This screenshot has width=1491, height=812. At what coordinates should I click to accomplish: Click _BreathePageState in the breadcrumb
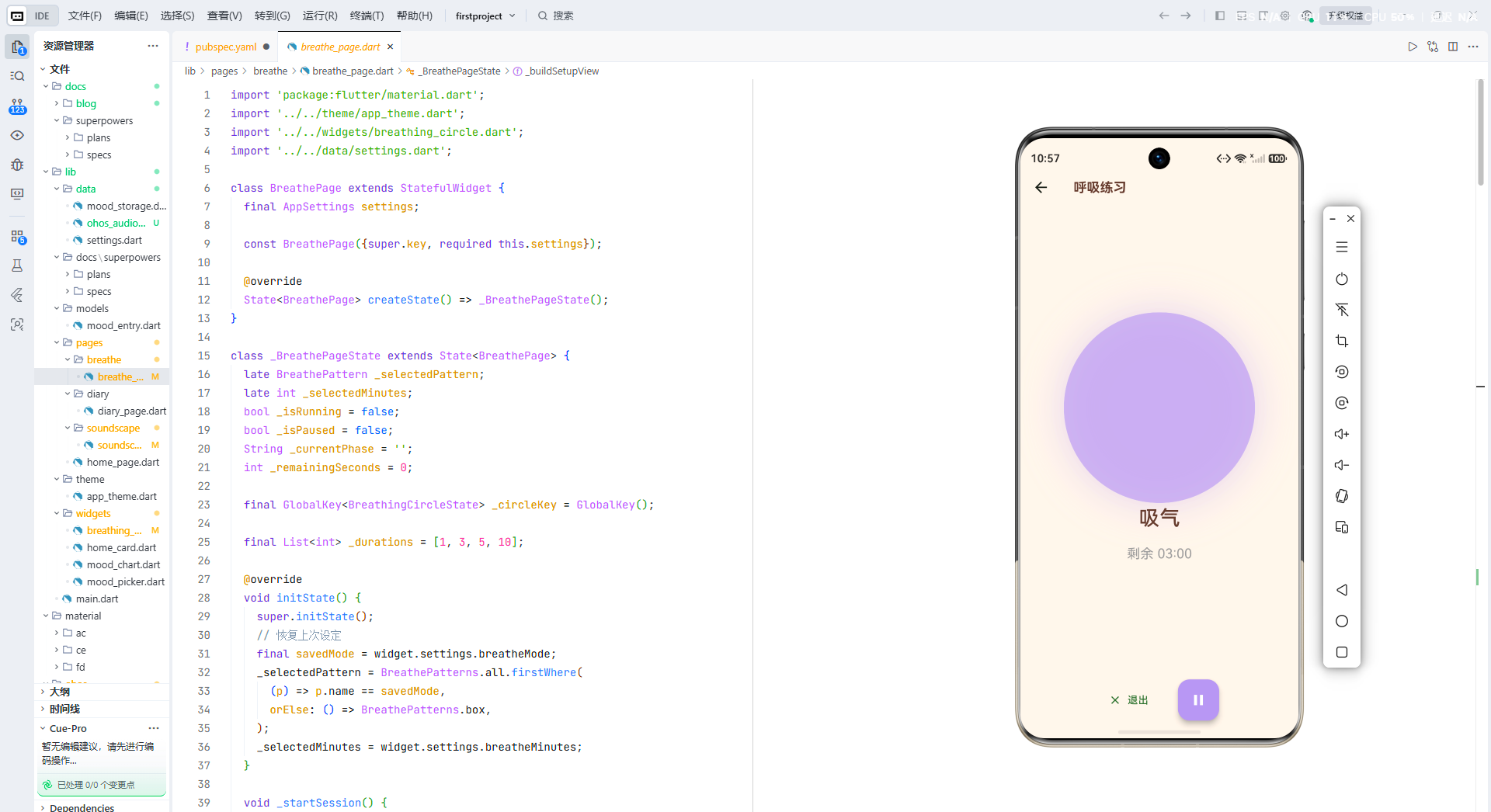(460, 71)
